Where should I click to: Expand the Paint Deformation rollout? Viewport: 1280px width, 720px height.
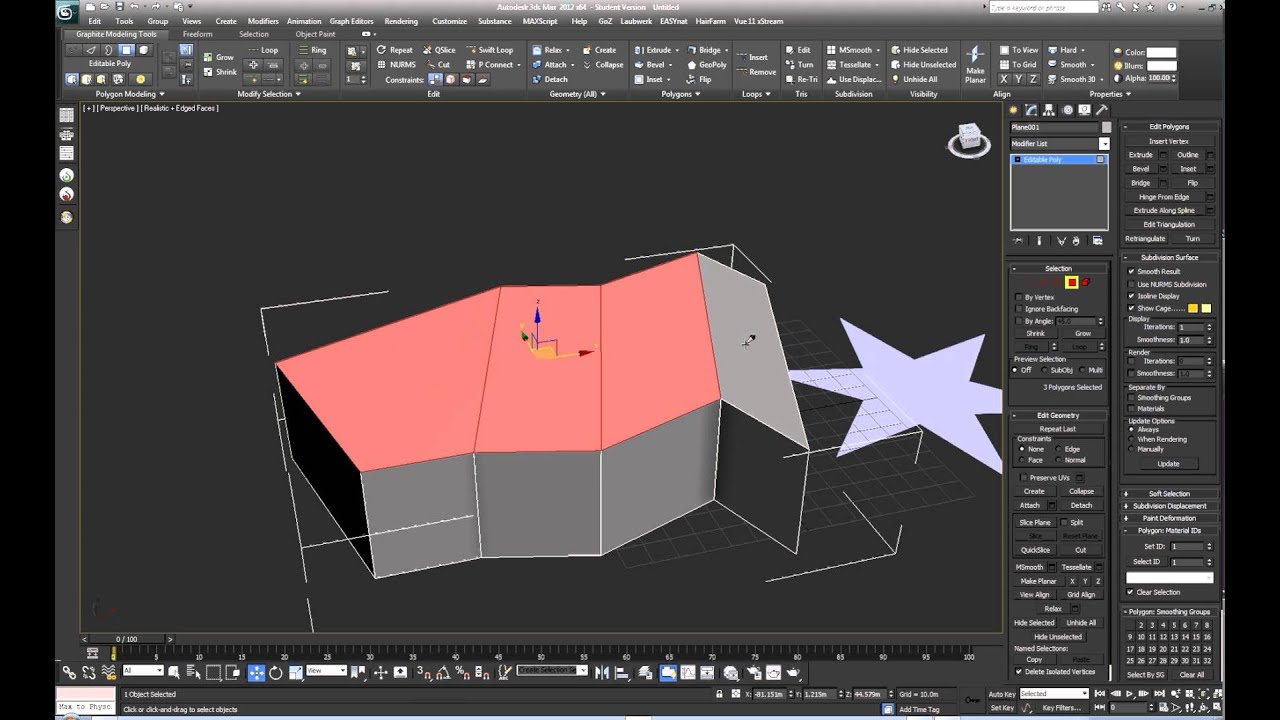tap(1169, 518)
